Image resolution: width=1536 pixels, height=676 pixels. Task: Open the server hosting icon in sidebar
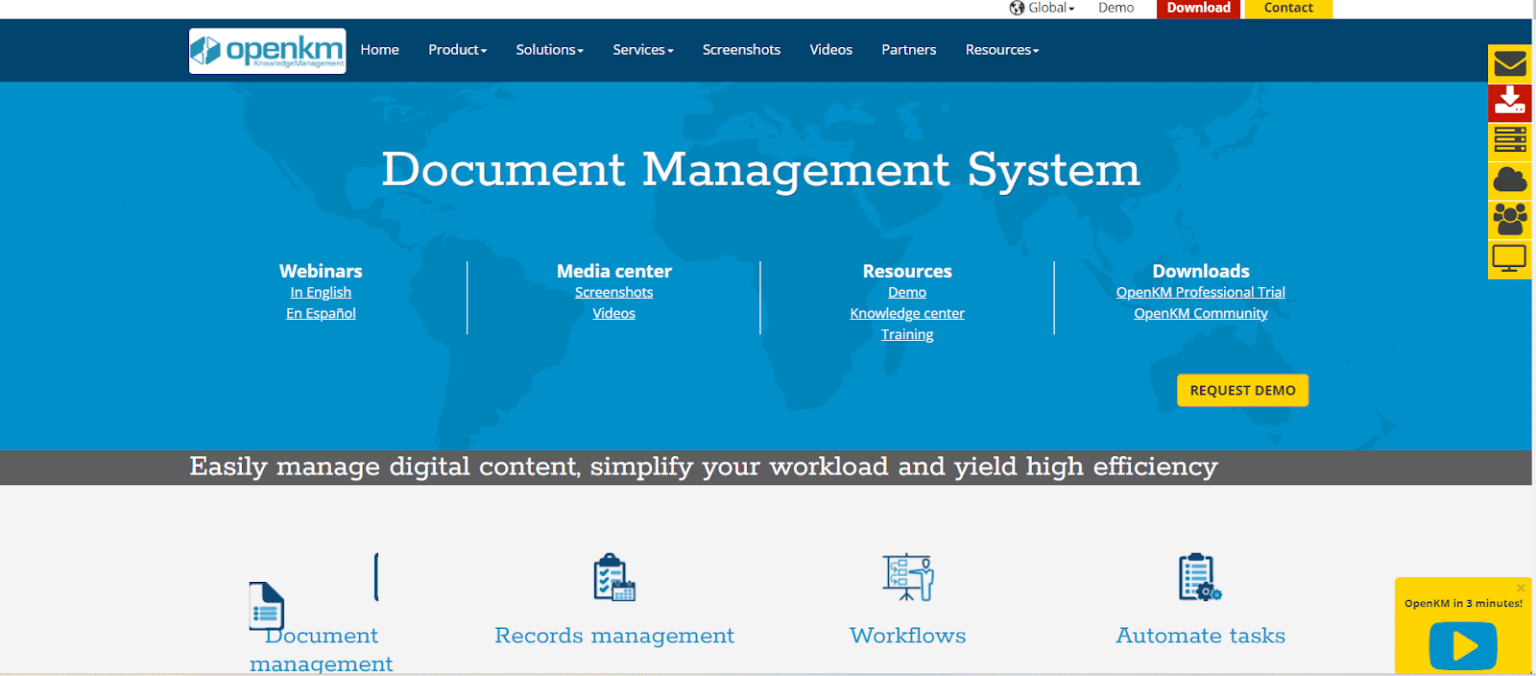point(1509,140)
